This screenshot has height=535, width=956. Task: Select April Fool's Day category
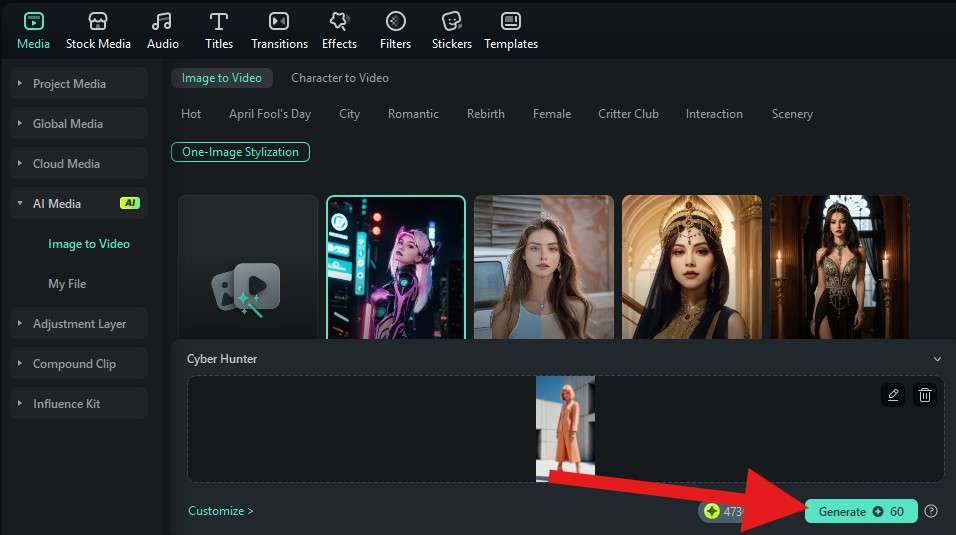(x=270, y=114)
